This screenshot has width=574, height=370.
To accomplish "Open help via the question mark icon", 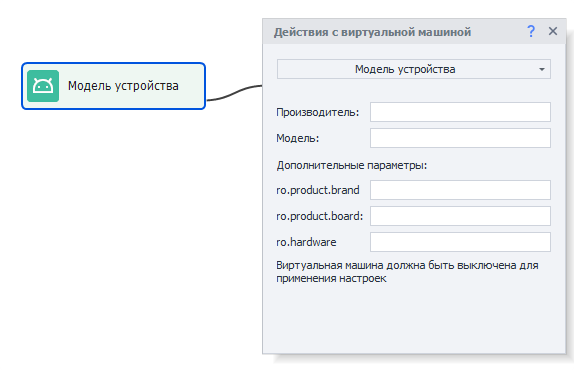I will click(x=531, y=31).
